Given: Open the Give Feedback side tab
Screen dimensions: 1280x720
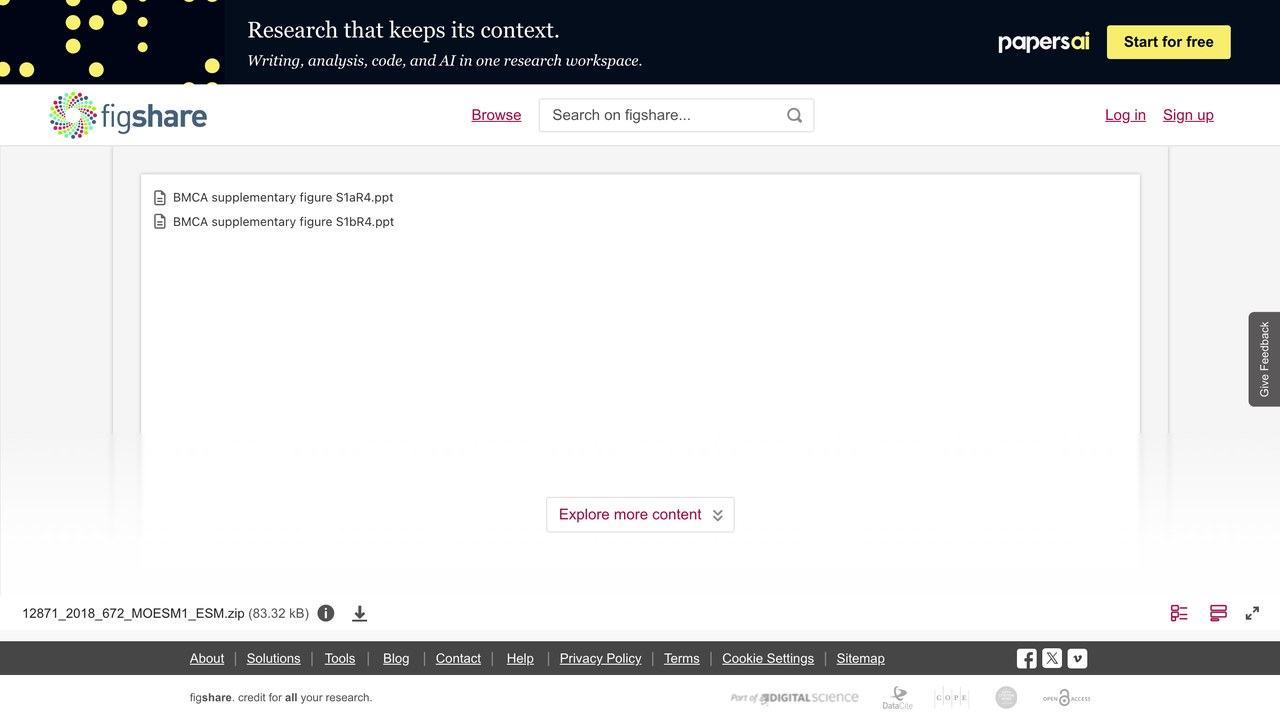Looking at the screenshot, I should 1264,359.
